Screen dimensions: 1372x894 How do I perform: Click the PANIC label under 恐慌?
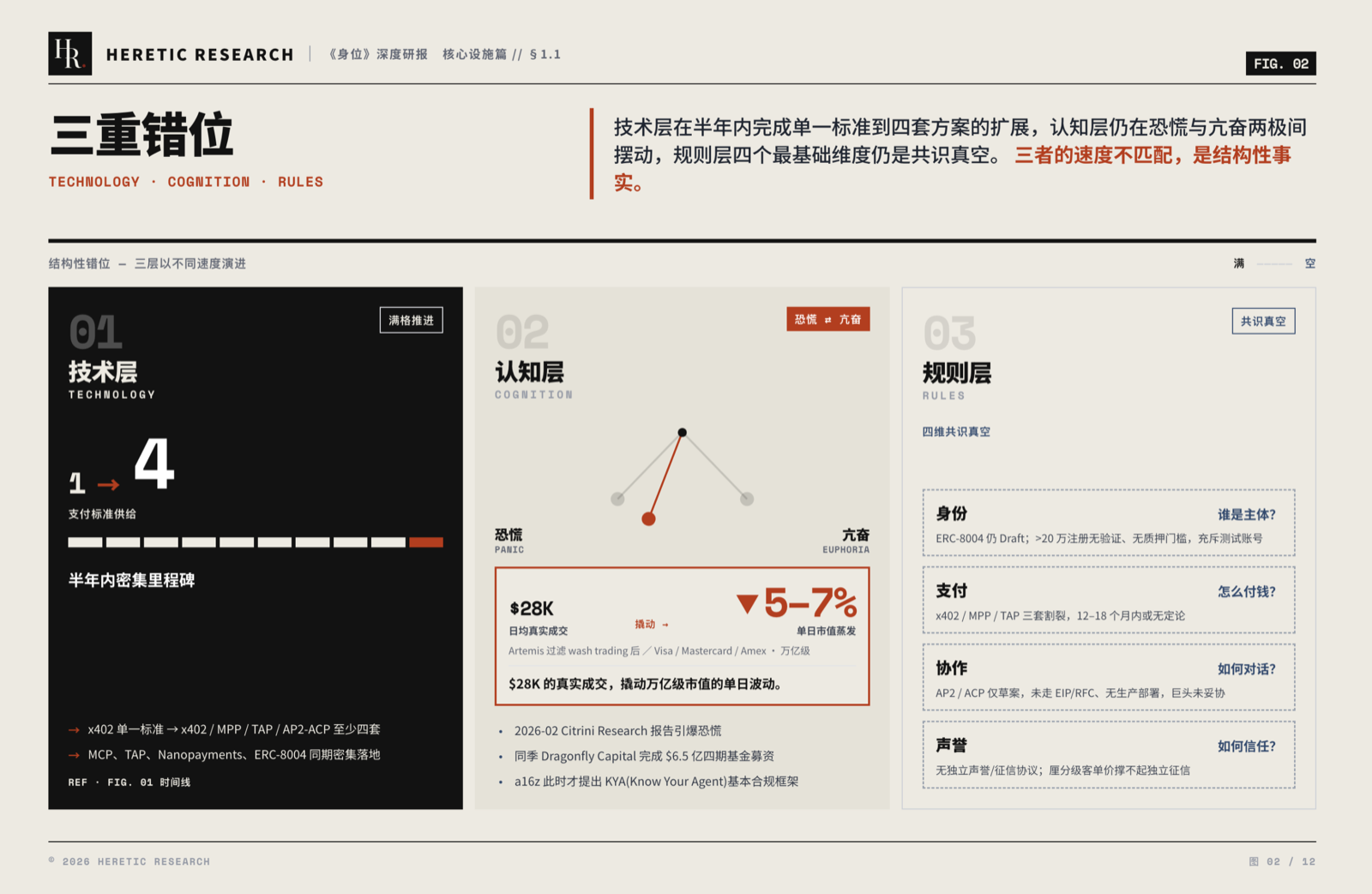(509, 550)
